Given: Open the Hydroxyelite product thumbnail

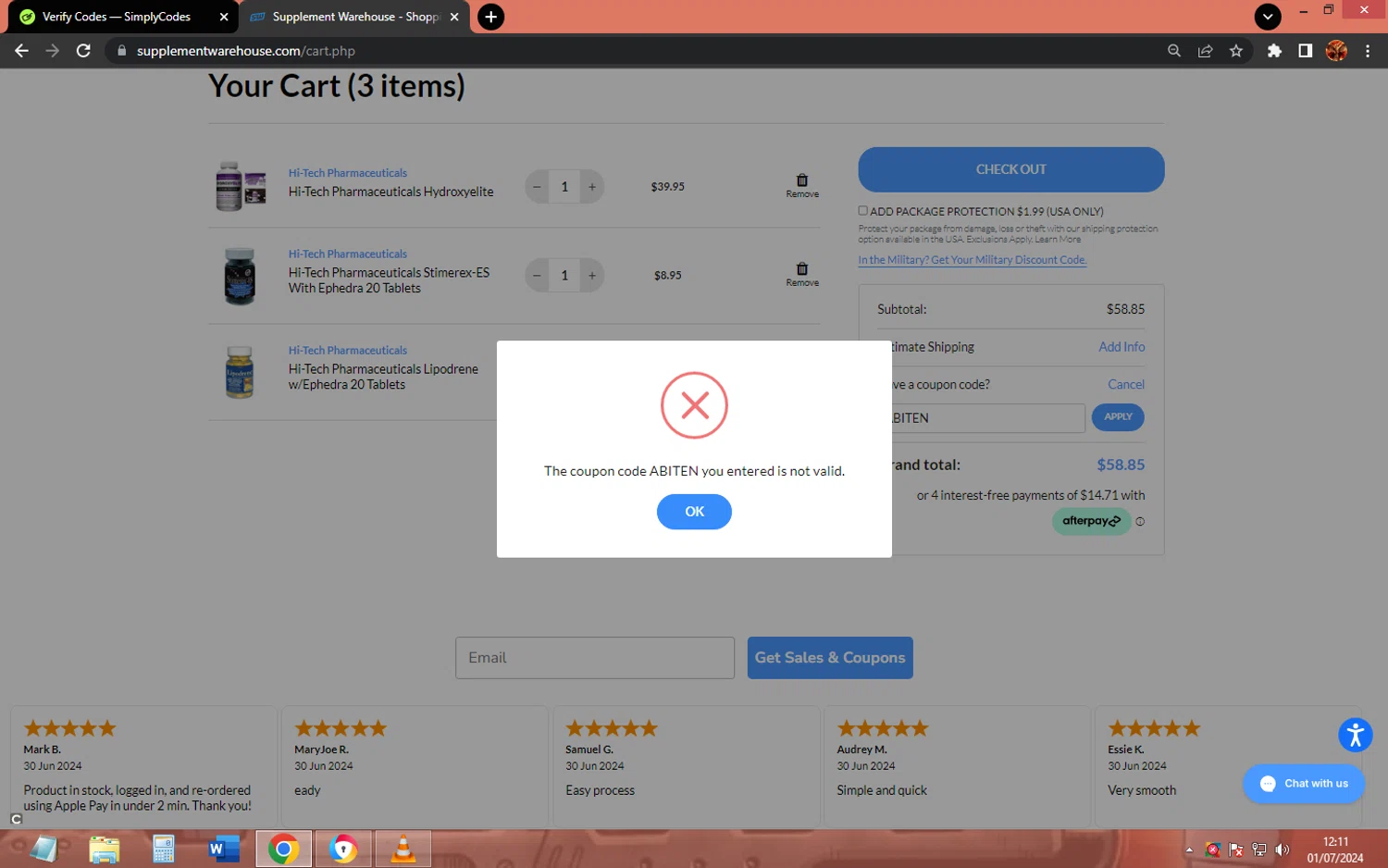Looking at the screenshot, I should [241, 186].
